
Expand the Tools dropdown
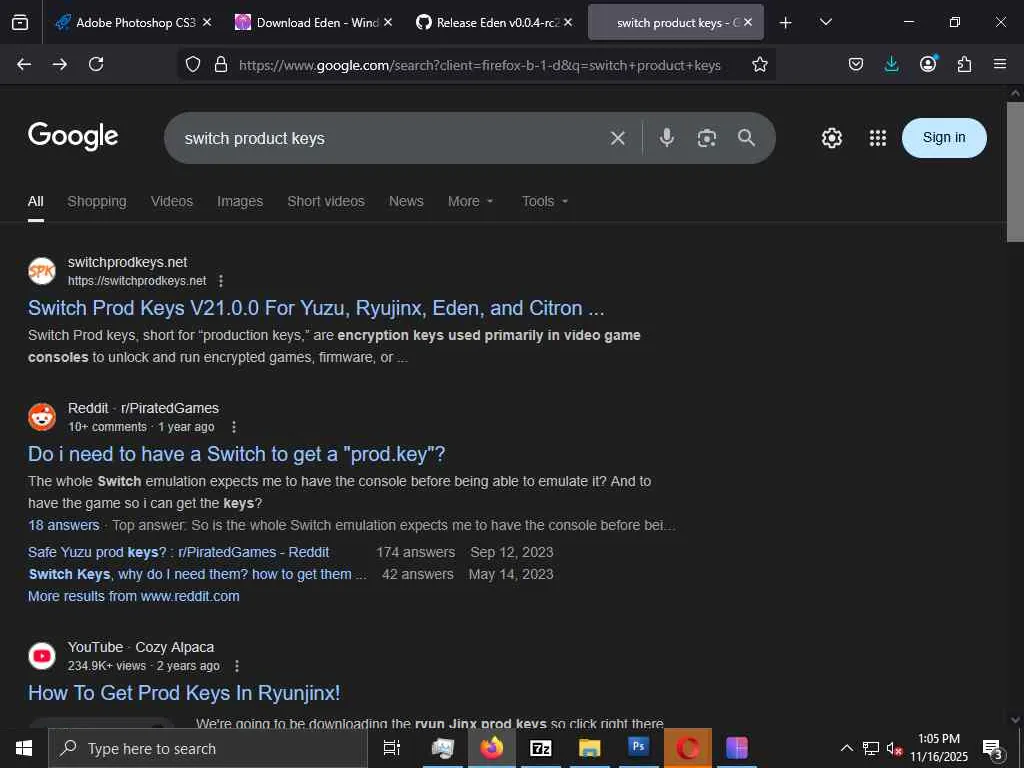point(544,201)
